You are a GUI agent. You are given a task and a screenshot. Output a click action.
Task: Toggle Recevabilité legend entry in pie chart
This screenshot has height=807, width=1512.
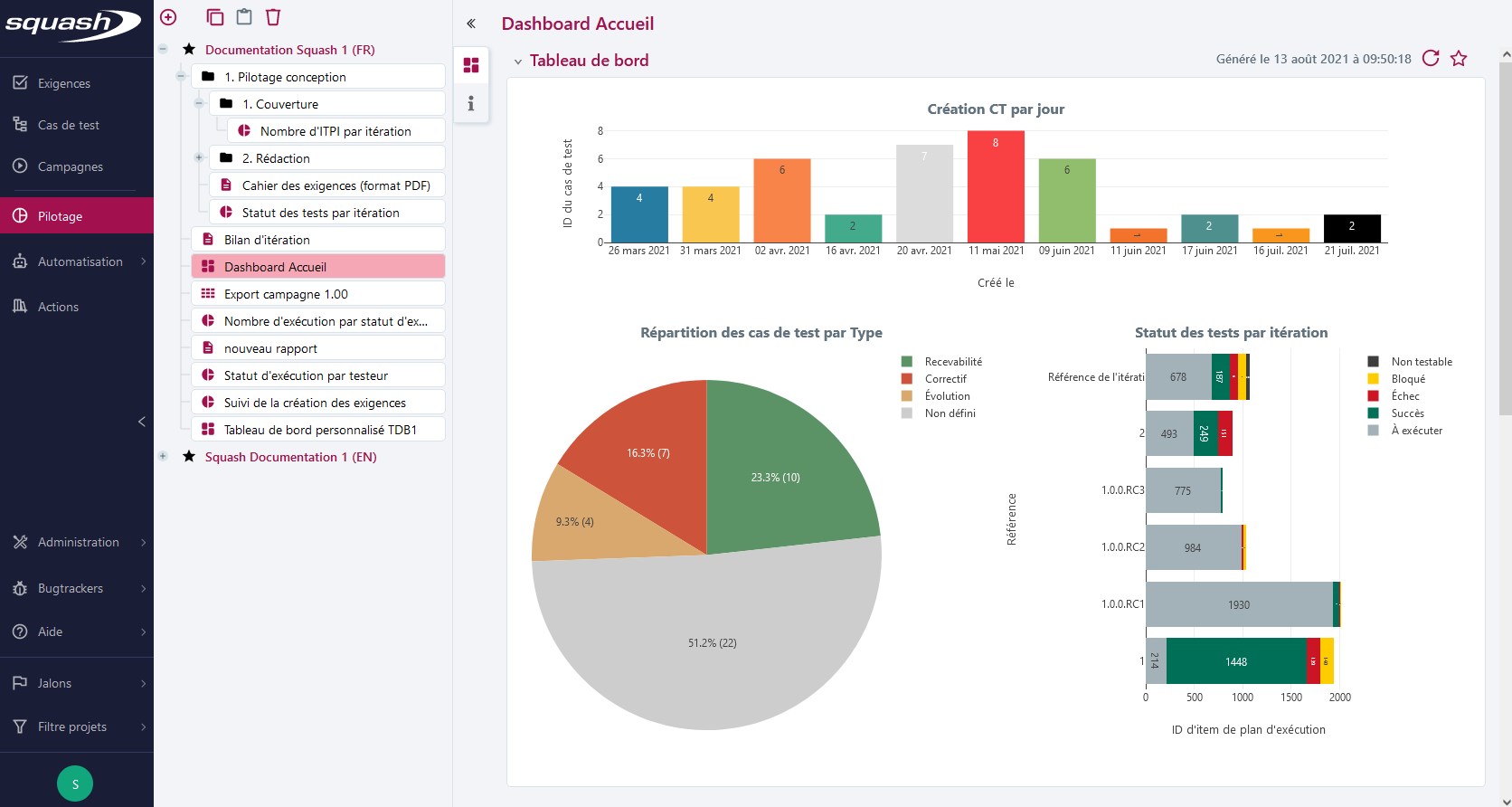(952, 362)
